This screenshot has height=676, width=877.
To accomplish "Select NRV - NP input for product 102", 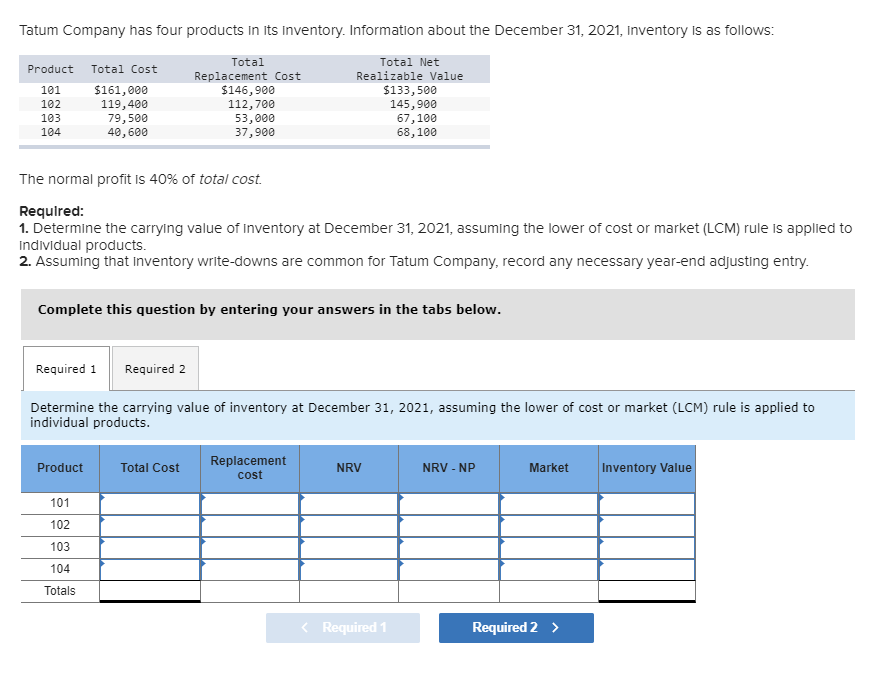I will [449, 526].
